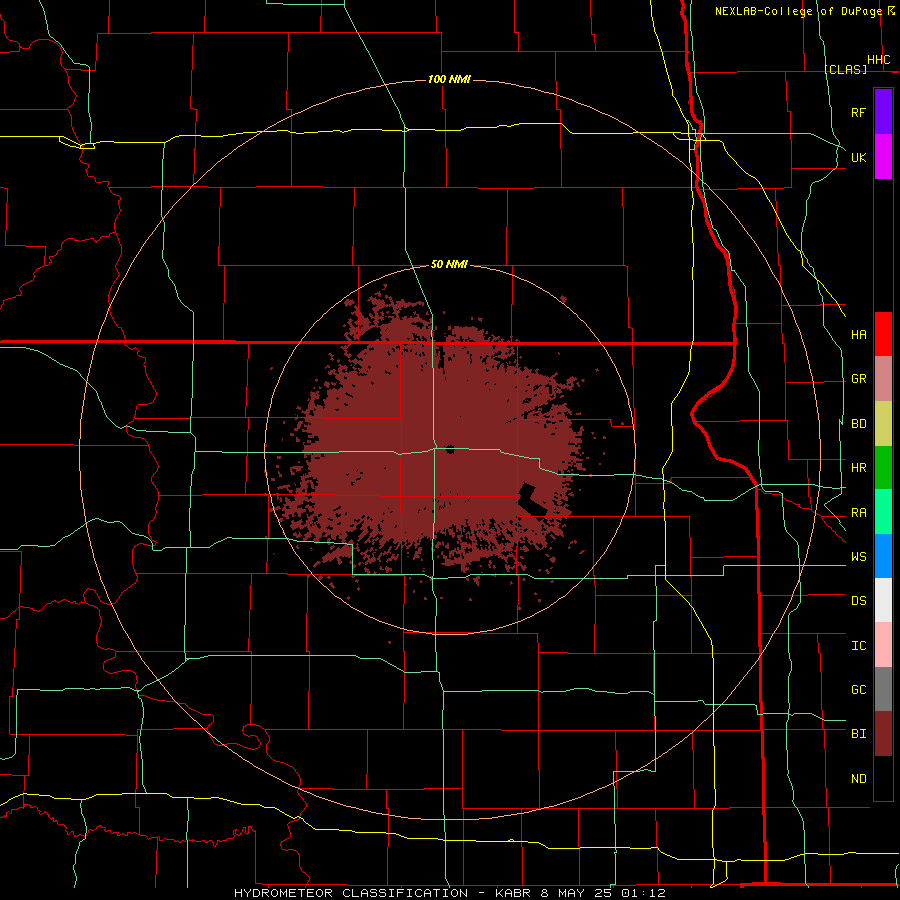Click the 8 MAY 25 date text
This screenshot has width=900, height=900.
coord(576,893)
